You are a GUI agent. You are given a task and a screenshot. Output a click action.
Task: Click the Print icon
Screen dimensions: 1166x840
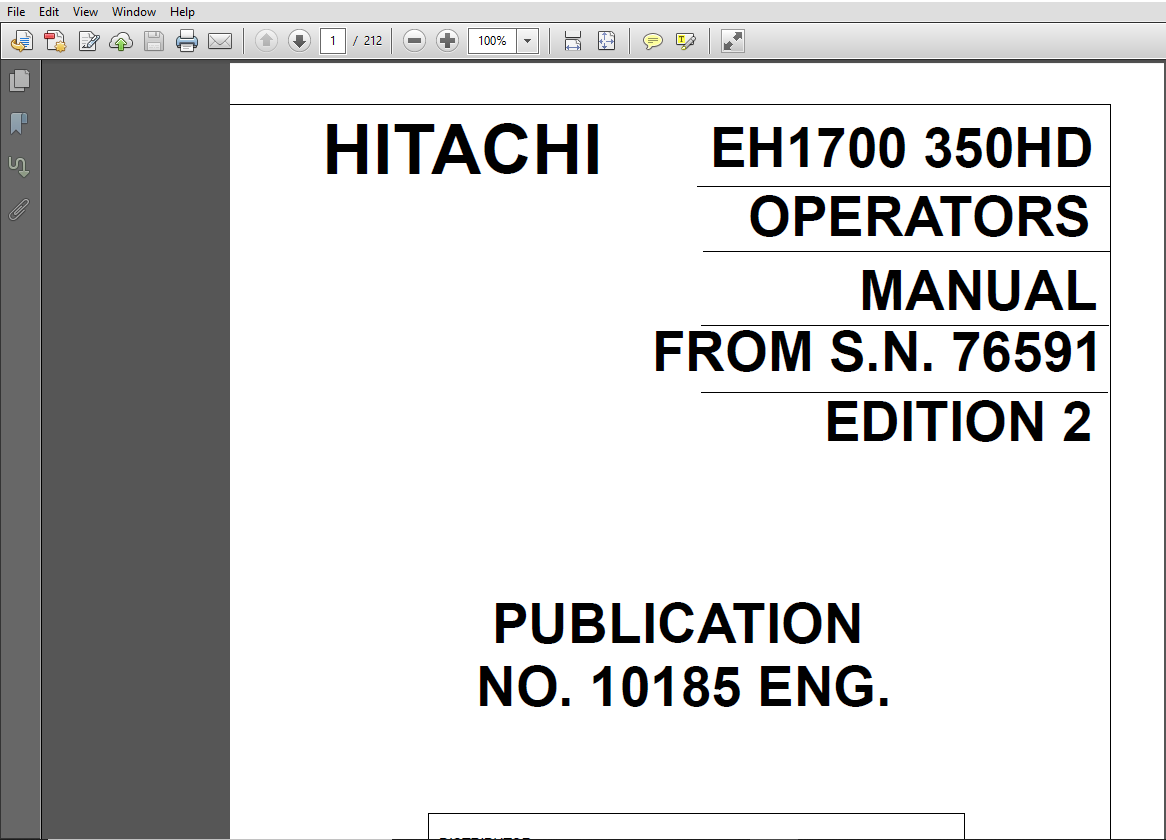tap(187, 41)
